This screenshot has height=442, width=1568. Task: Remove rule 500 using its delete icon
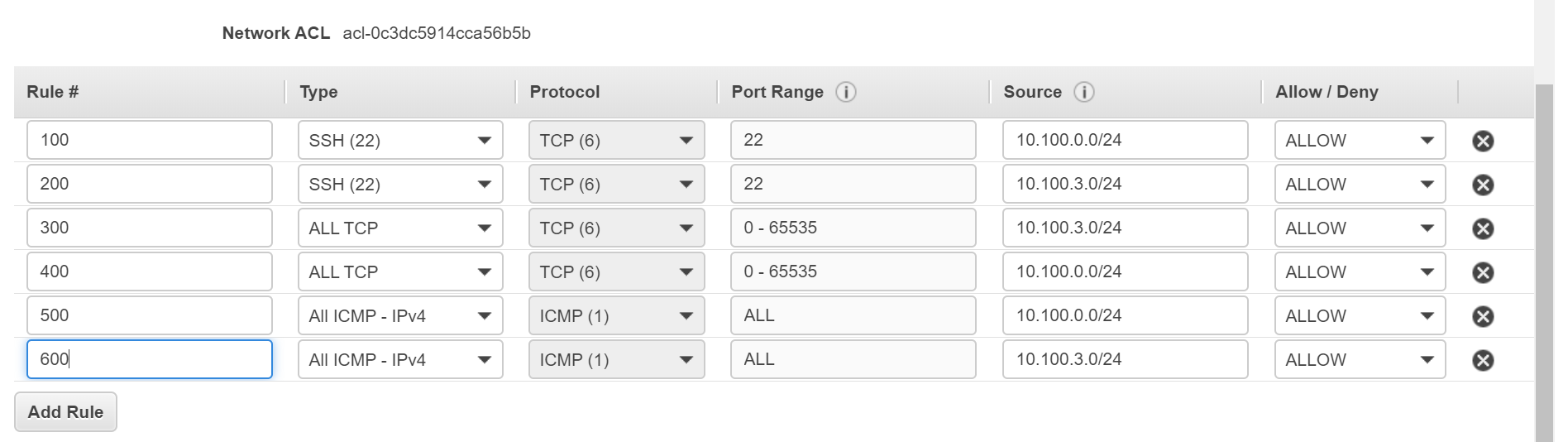pos(1483,316)
